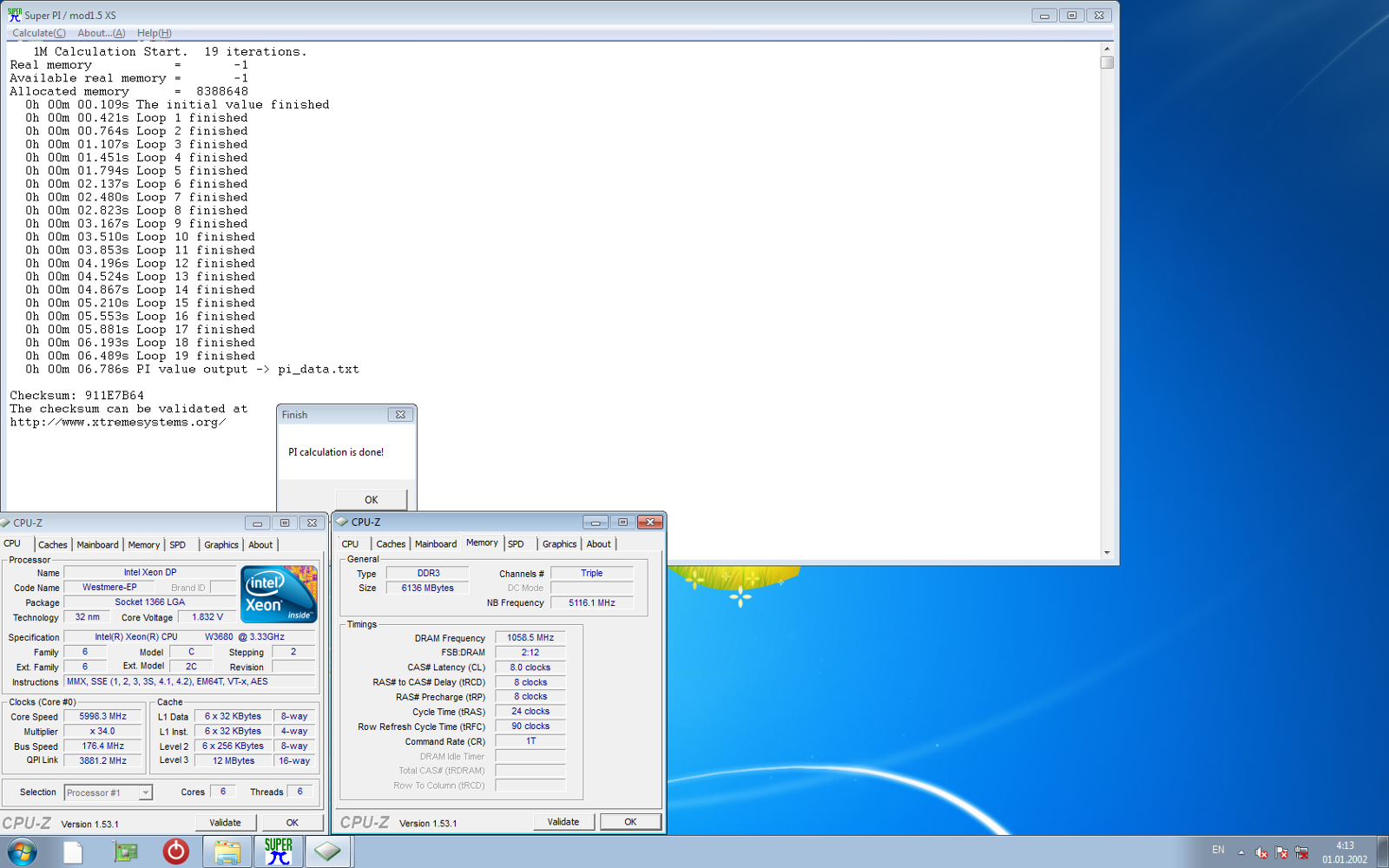The image size is (1389, 868).
Task: Select CPU tab in Memory CPU-Z window
Action: click(351, 543)
